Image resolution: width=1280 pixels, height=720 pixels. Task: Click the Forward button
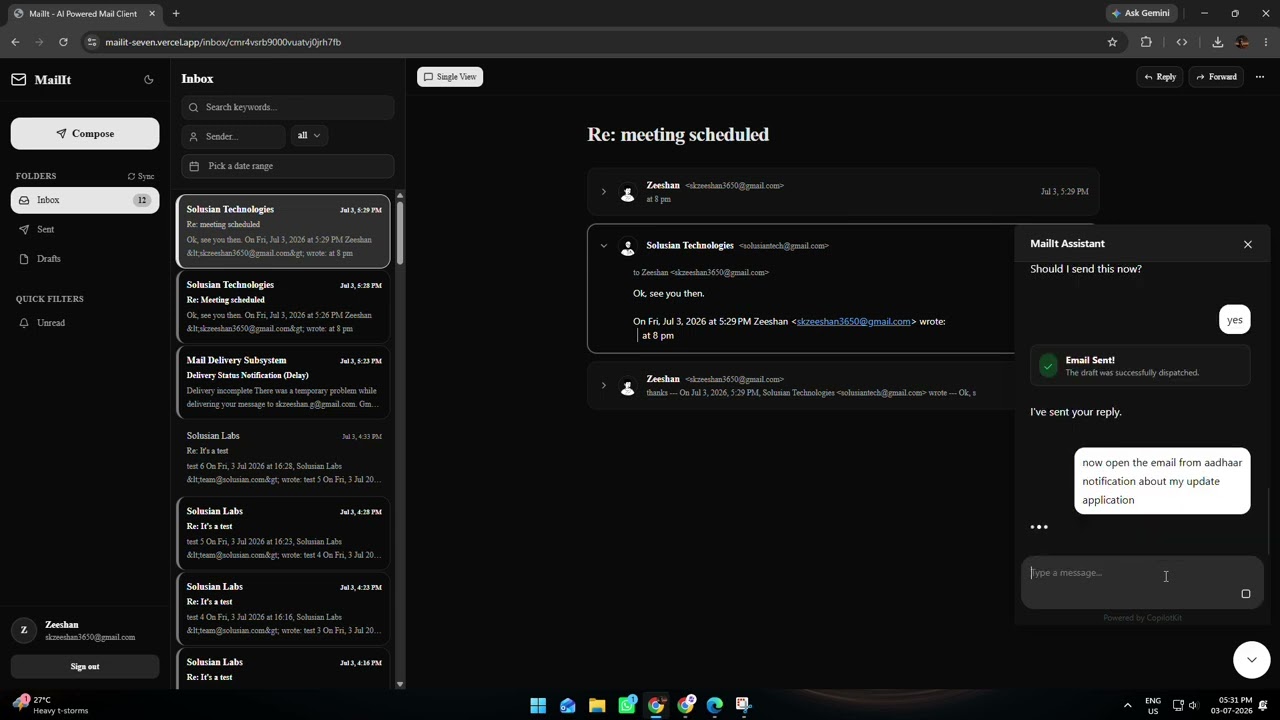coord(1217,77)
